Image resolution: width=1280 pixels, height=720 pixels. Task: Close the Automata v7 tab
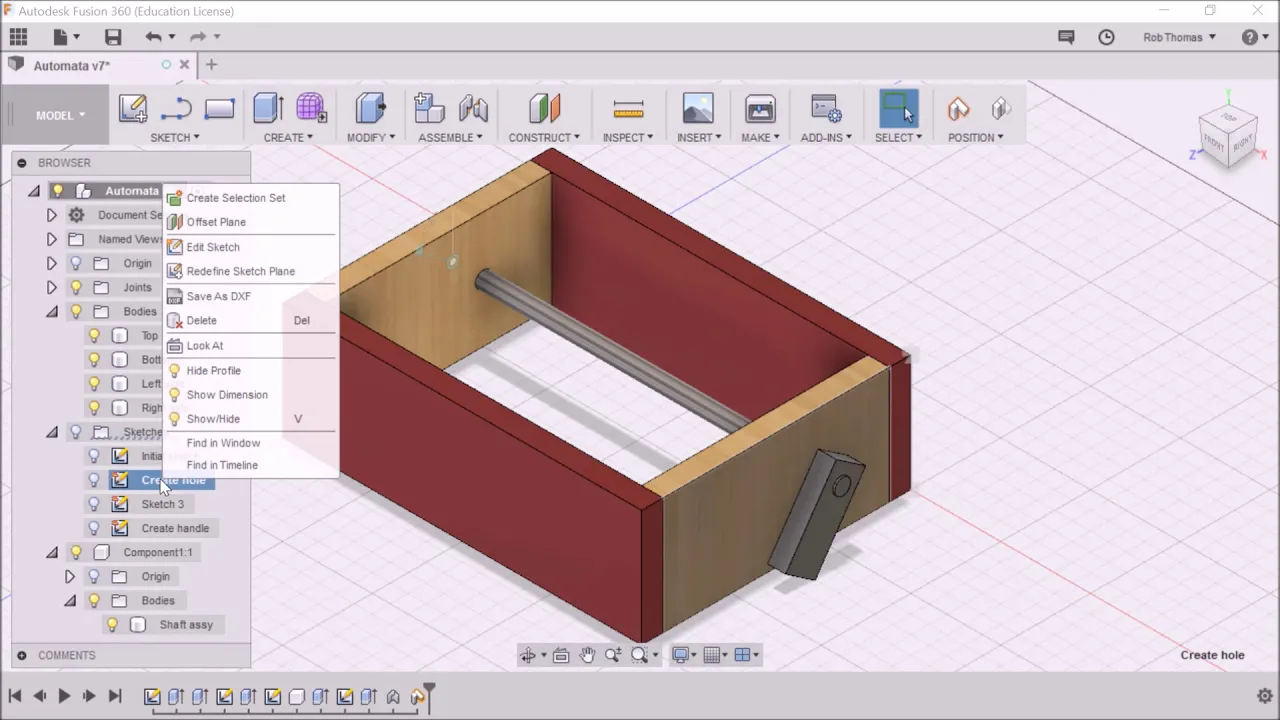(184, 65)
